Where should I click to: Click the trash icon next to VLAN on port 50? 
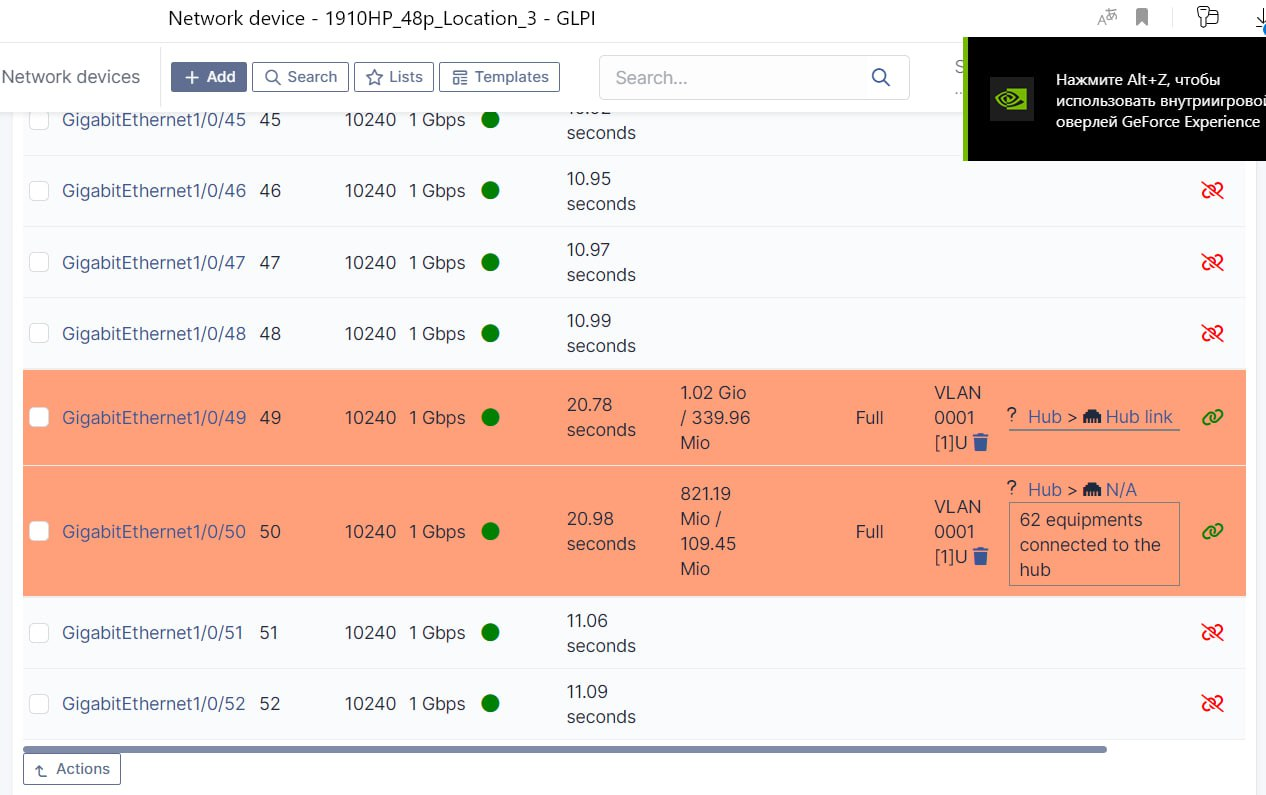[980, 556]
